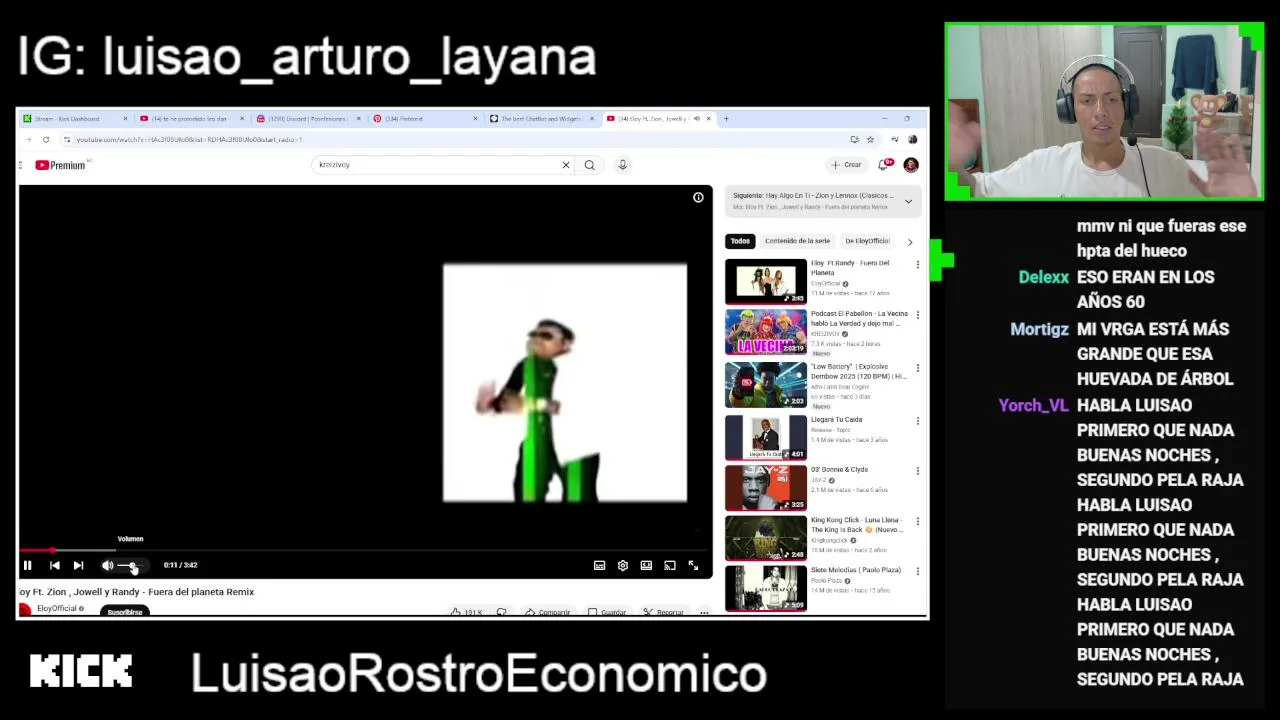Run the search with the magnifier icon
The width and height of the screenshot is (1280, 720).
click(x=589, y=165)
